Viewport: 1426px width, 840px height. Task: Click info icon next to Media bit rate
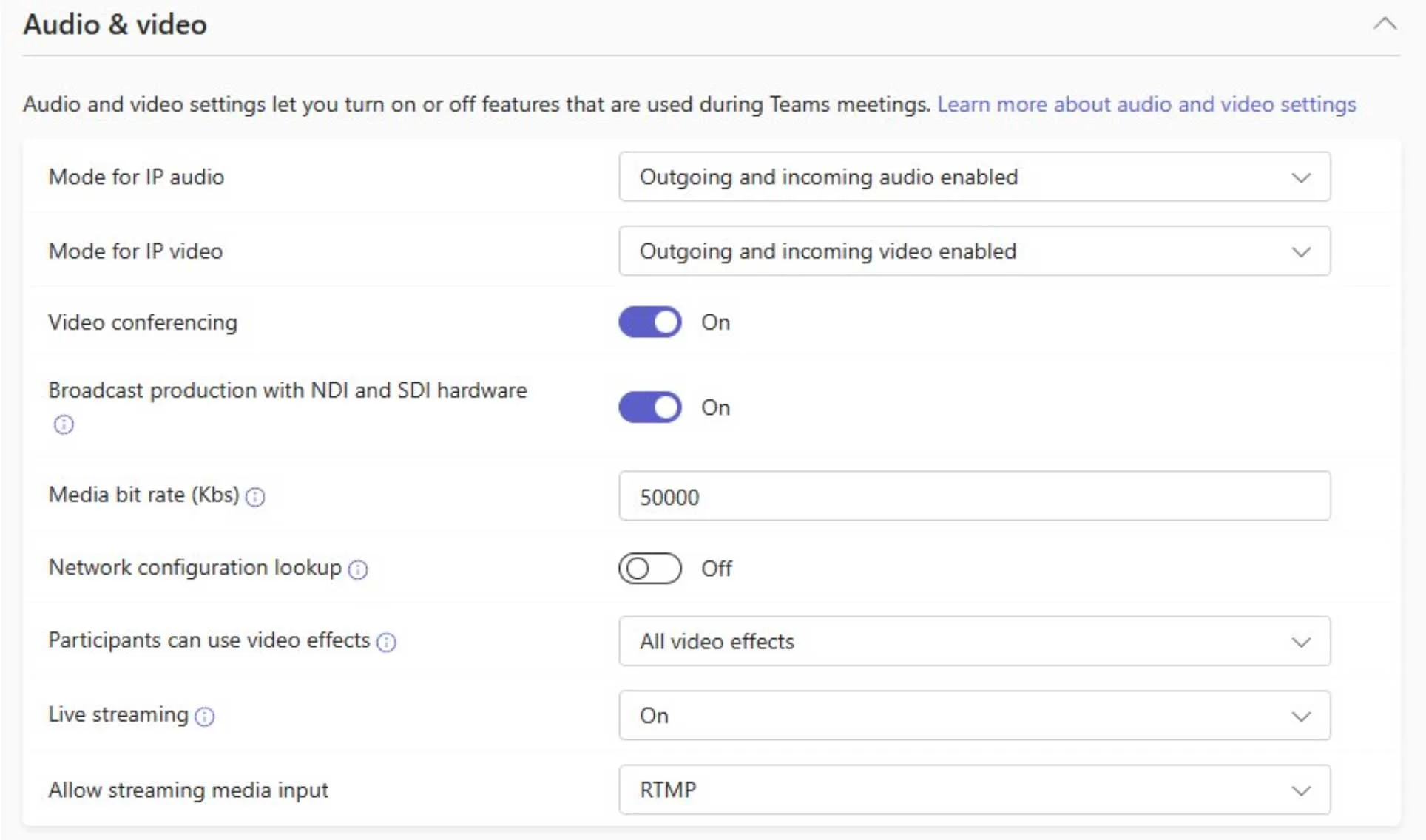255,497
